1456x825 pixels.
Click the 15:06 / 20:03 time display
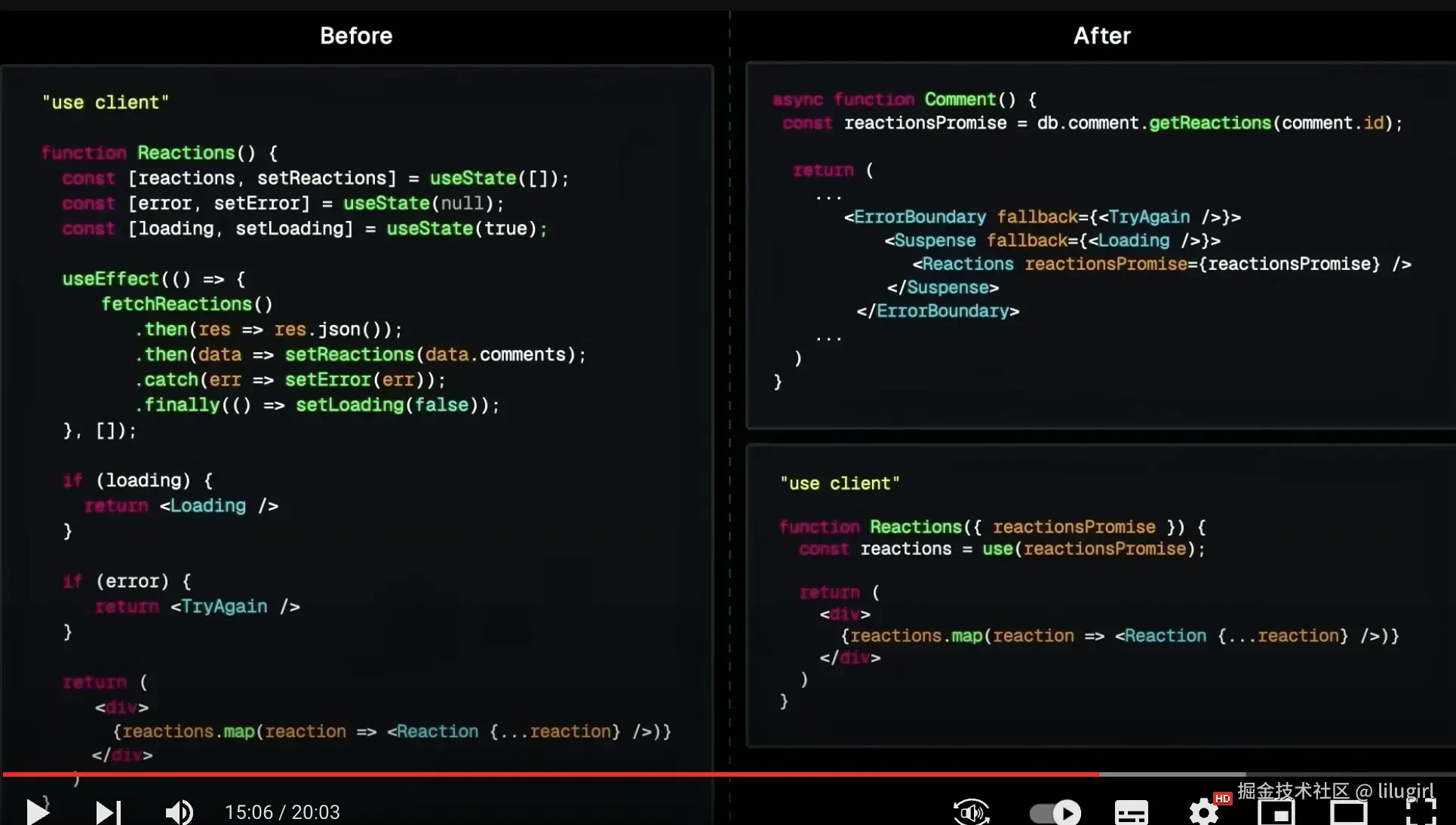pos(282,812)
